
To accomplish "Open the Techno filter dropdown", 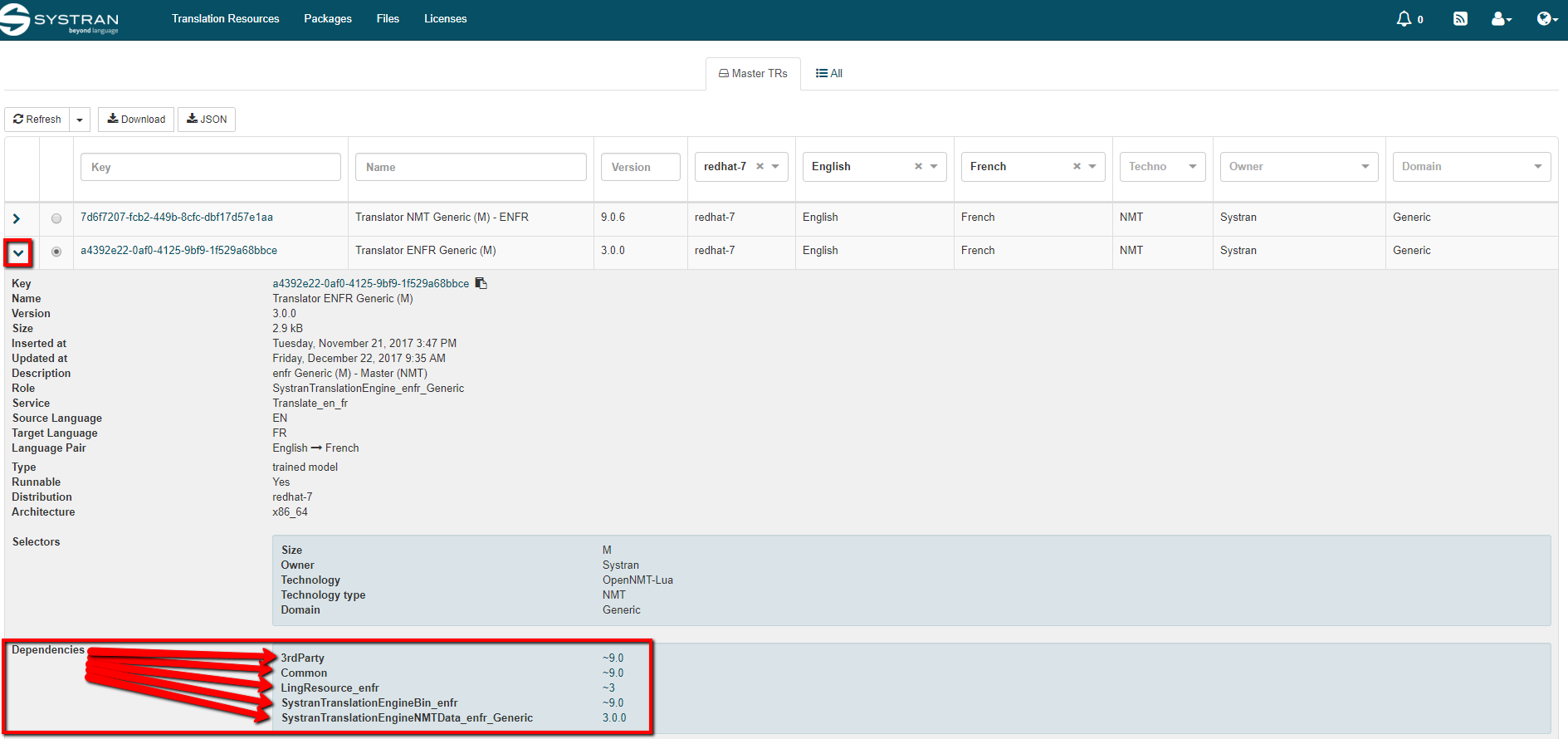I will click(x=1162, y=166).
